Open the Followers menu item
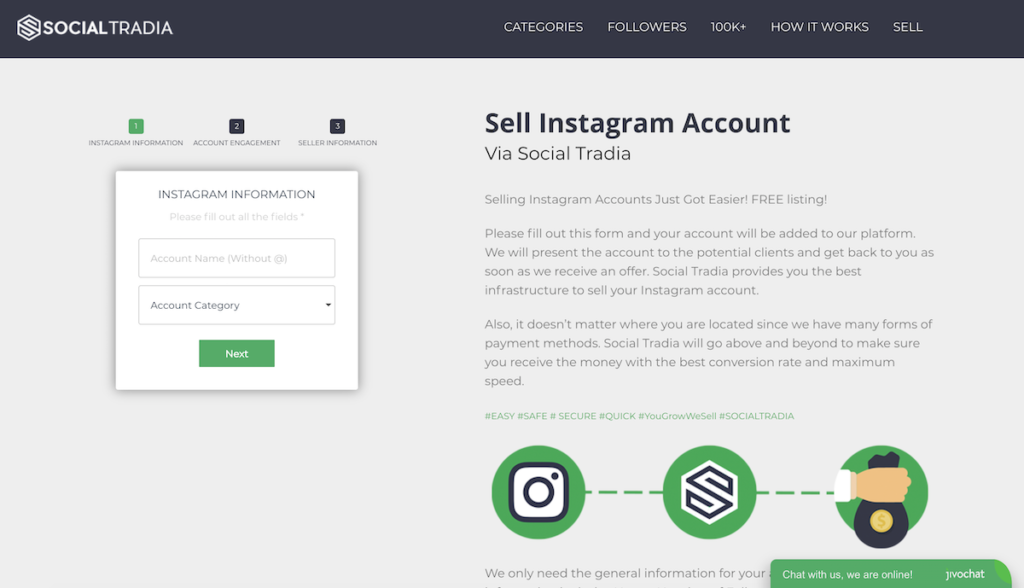This screenshot has width=1024, height=588. pyautogui.click(x=647, y=27)
